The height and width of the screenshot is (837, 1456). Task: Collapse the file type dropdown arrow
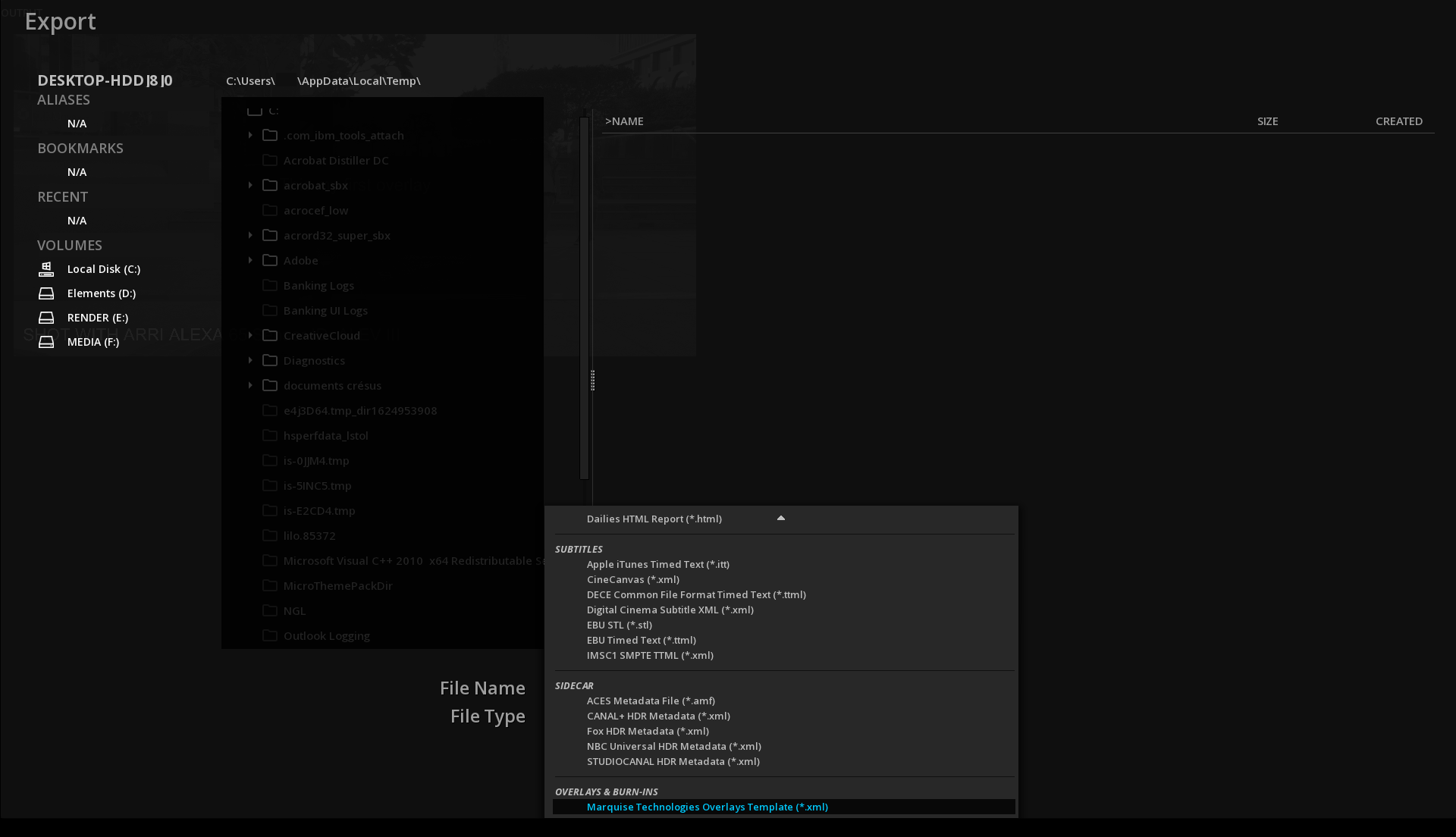(x=780, y=519)
